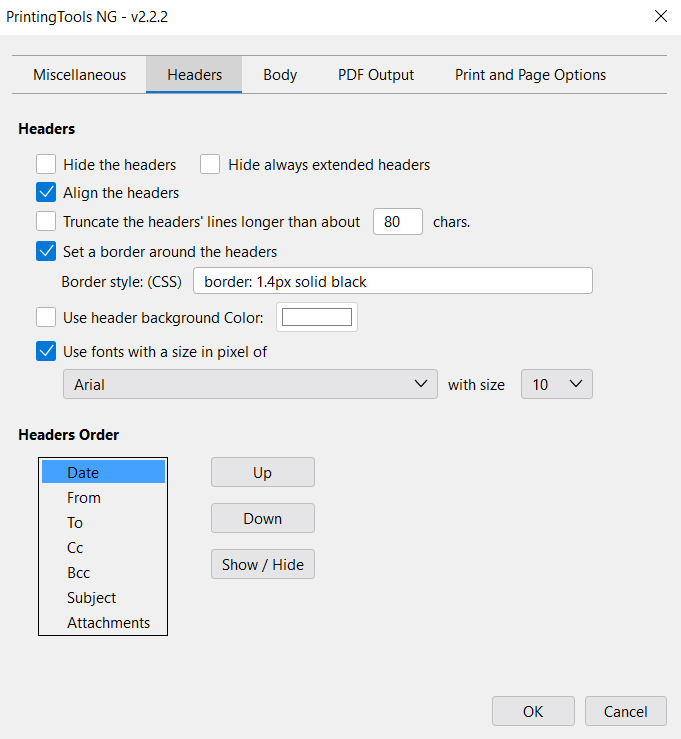The image size is (681, 739).
Task: Open the Arial font family dropdown
Action: pos(250,384)
